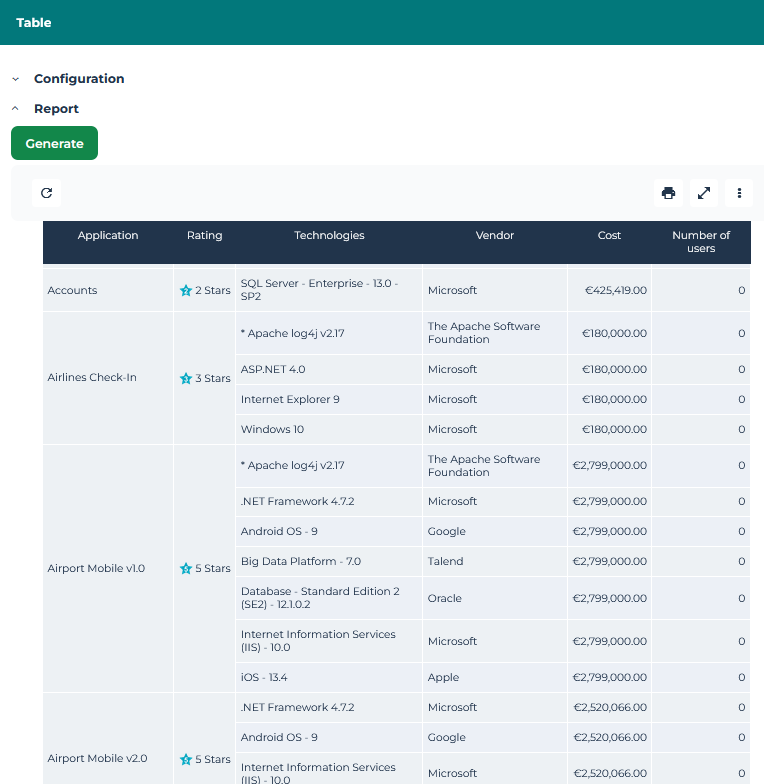The width and height of the screenshot is (764, 784).
Task: Click the Number of users column header
Action: coord(701,242)
